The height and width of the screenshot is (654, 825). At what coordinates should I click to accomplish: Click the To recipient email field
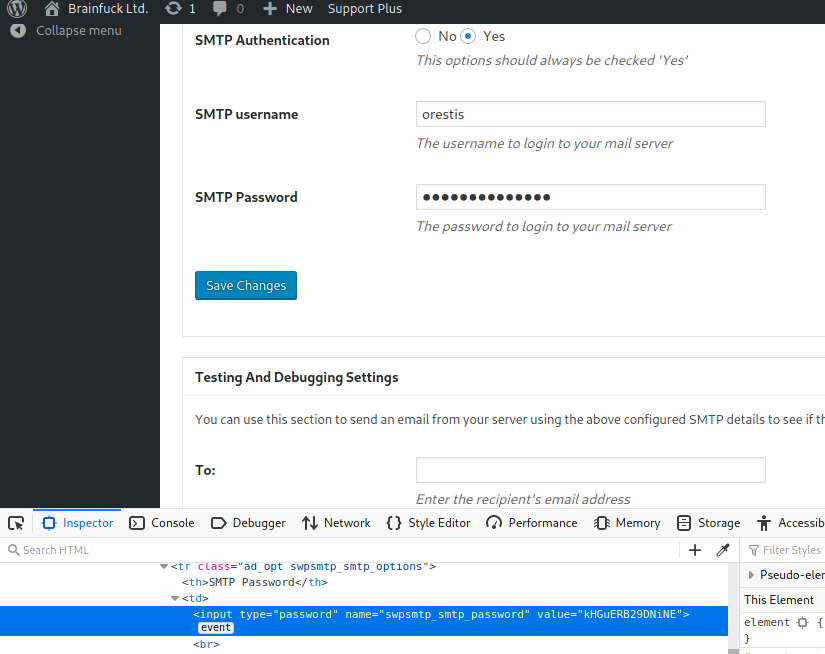(x=590, y=470)
